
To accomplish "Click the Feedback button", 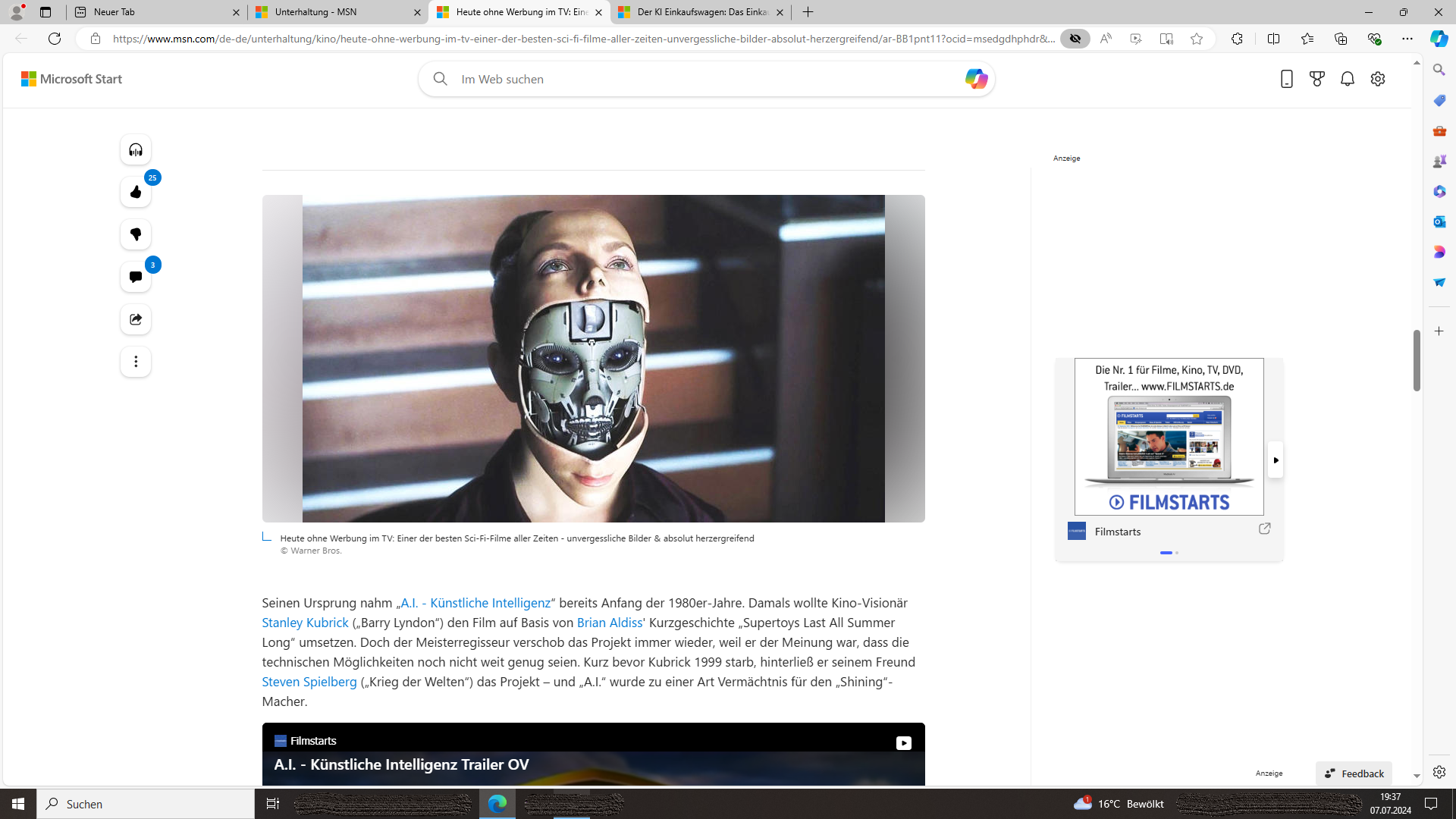I will 1354,773.
